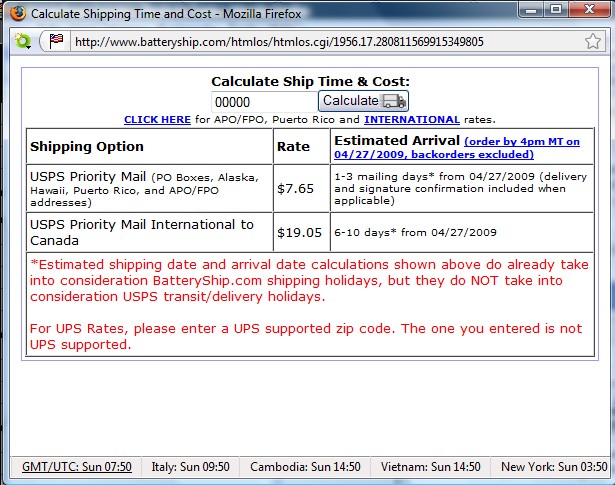This screenshot has height=485, width=615.
Task: Click the UPS supported zip code warning
Action: pyautogui.click(x=306, y=336)
